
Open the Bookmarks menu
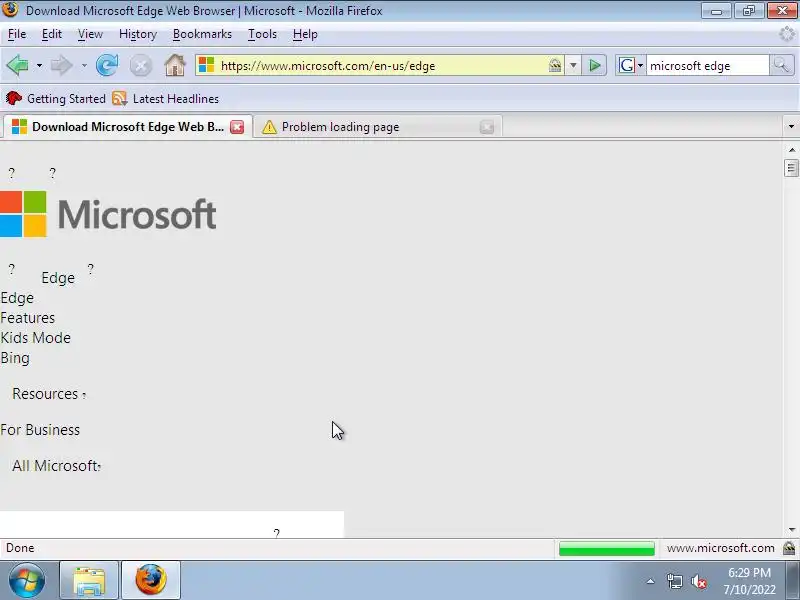pos(202,34)
